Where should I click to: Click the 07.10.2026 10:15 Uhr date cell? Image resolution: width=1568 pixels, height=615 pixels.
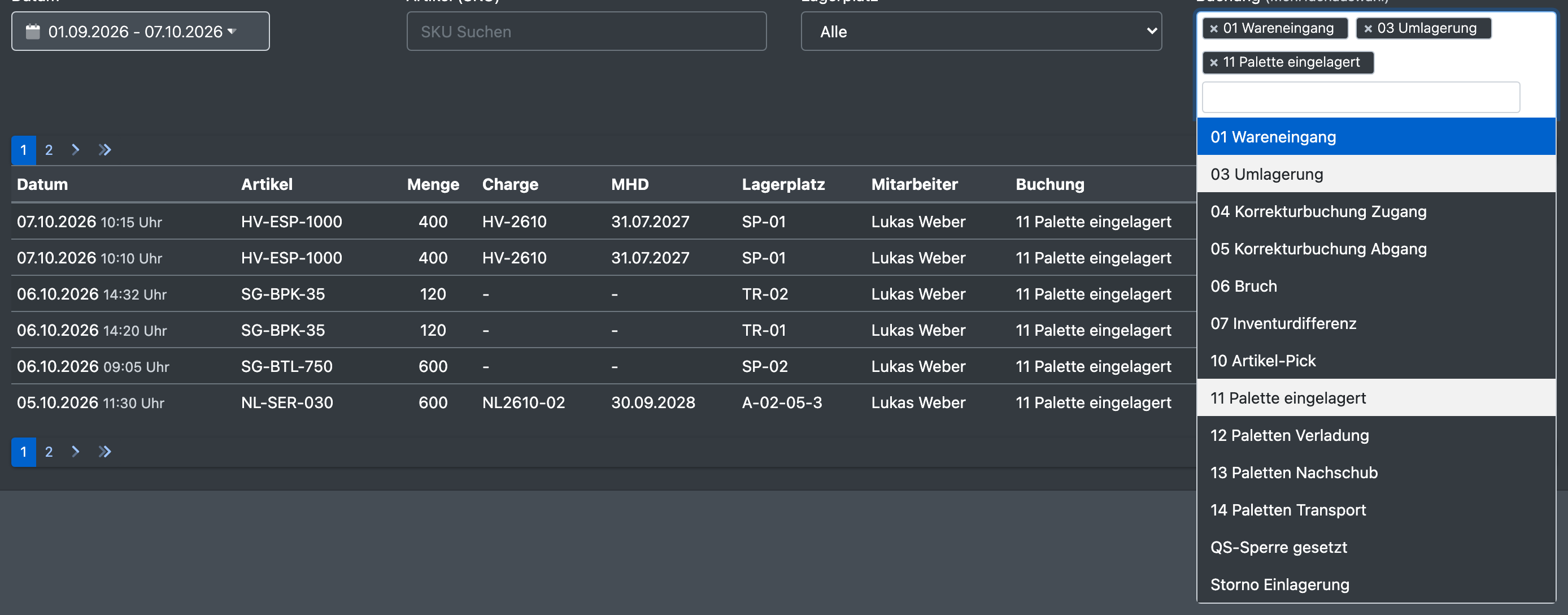(89, 222)
